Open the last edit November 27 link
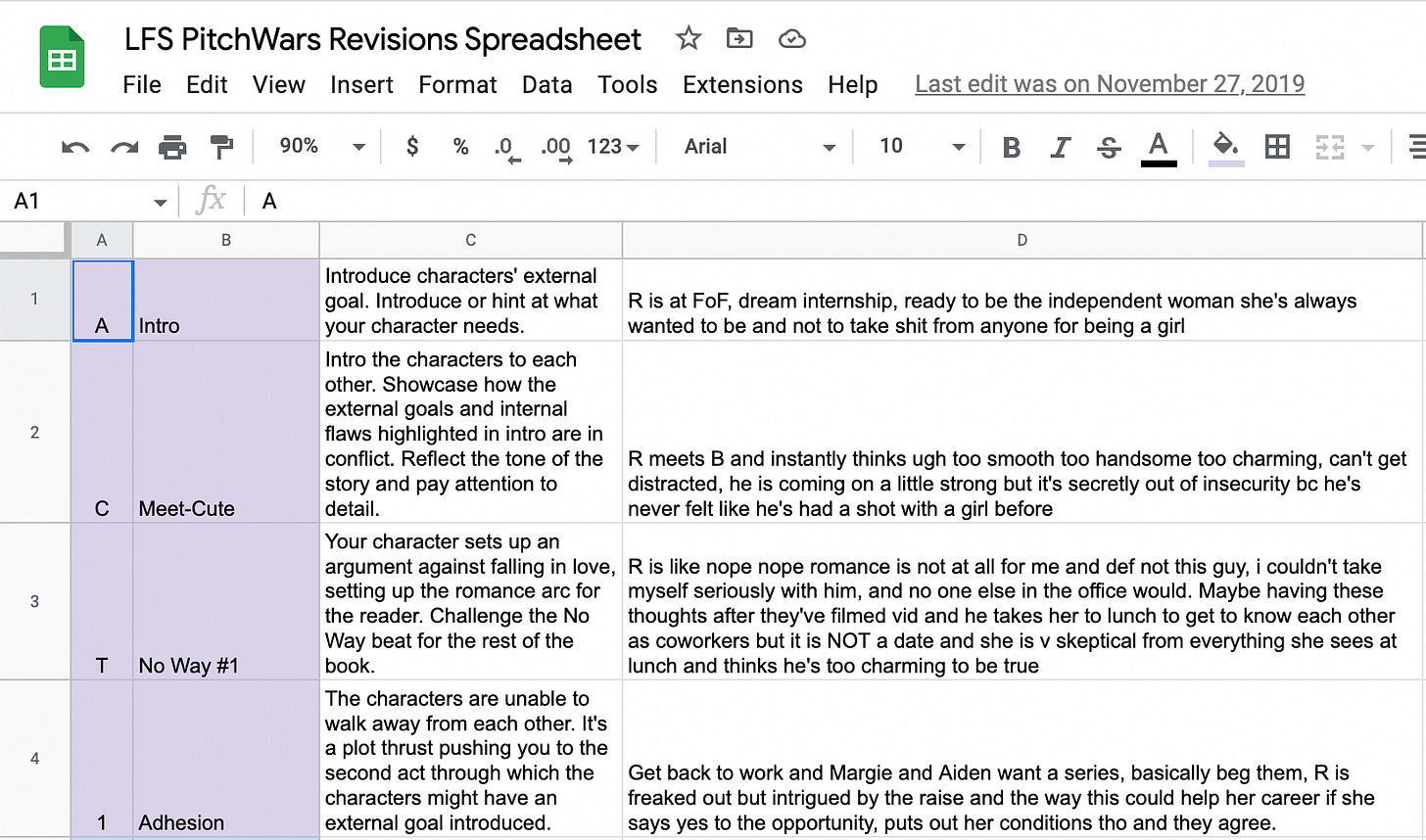The height and width of the screenshot is (840, 1426). click(1110, 84)
